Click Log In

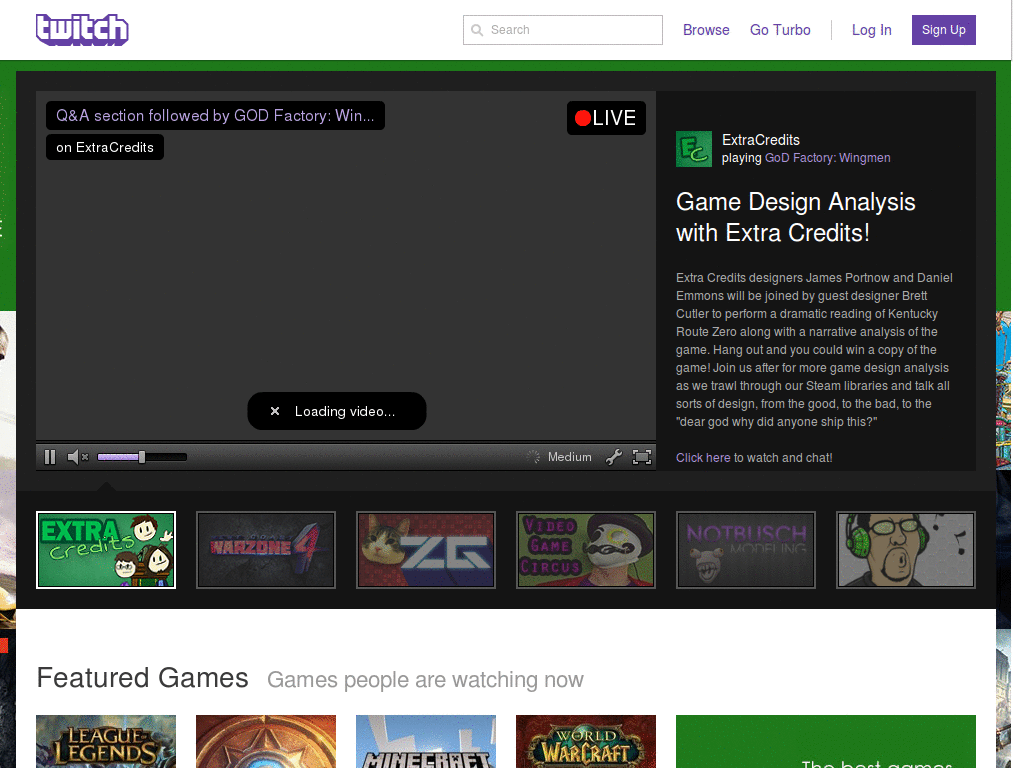click(871, 30)
